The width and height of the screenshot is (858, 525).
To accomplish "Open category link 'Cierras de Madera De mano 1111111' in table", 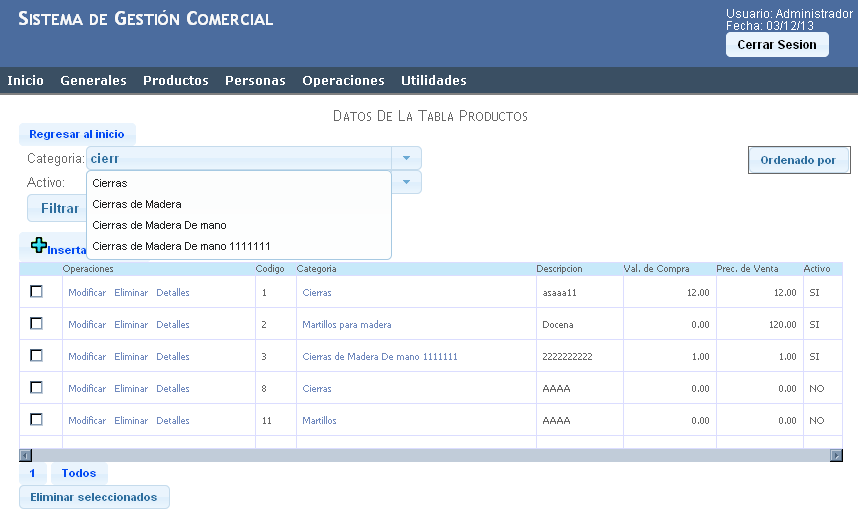I will [380, 357].
